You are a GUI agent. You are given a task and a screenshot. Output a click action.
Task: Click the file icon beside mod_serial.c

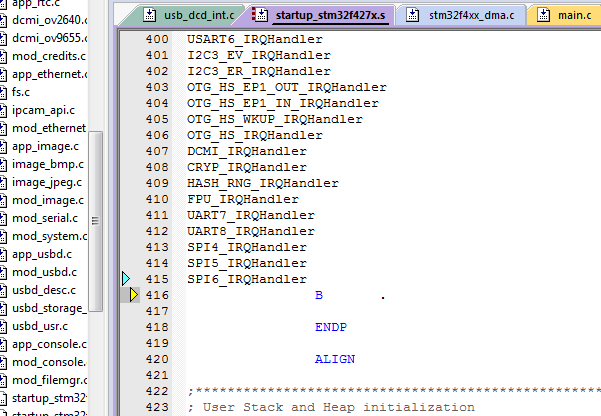[x=3, y=218]
